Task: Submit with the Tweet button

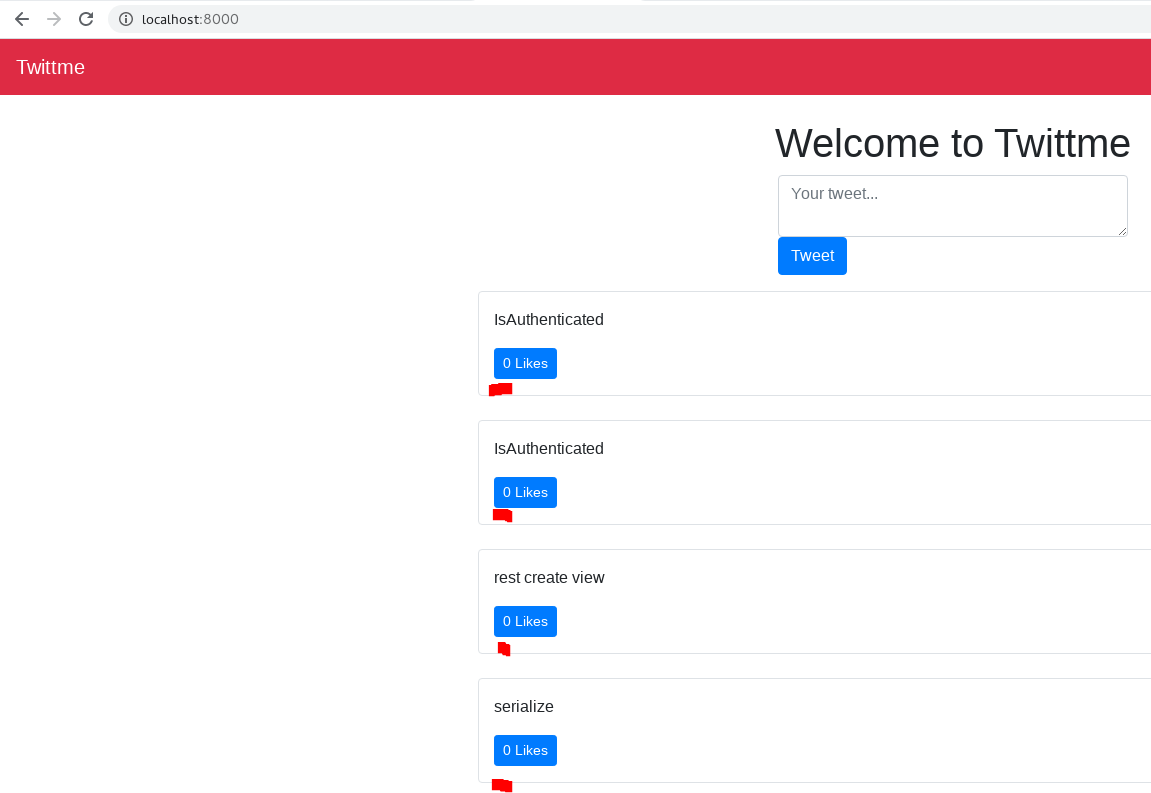Action: point(812,256)
